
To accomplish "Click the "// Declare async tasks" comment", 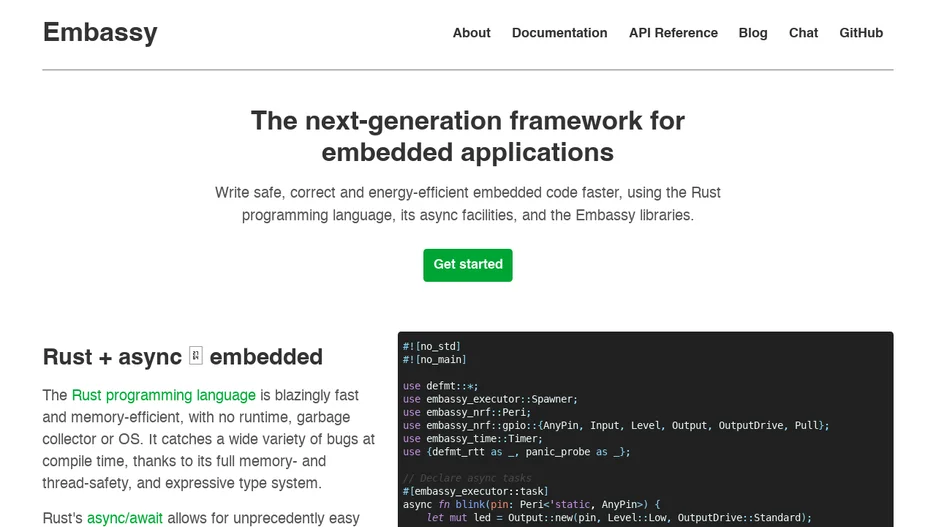I will [x=467, y=478].
